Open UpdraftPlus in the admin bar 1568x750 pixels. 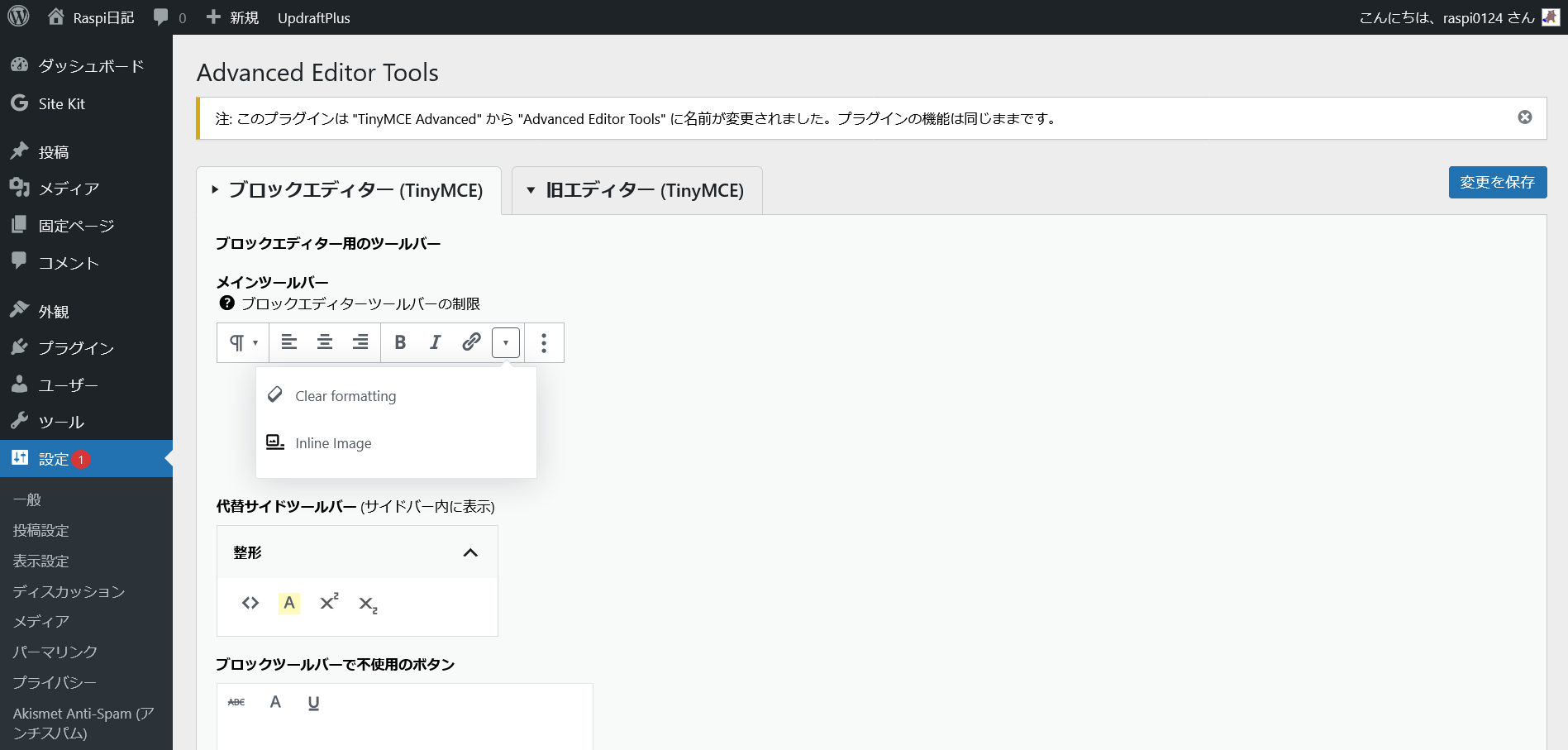[x=314, y=17]
